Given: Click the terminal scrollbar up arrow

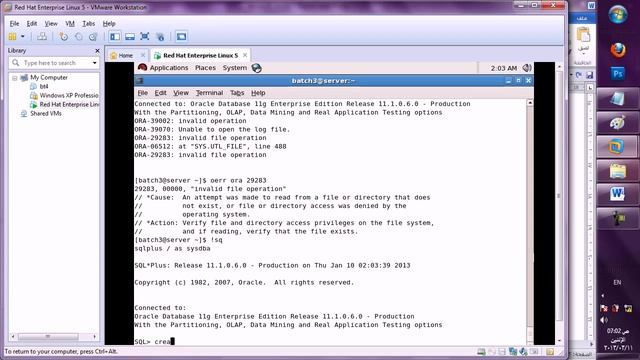Looking at the screenshot, I should (530, 103).
